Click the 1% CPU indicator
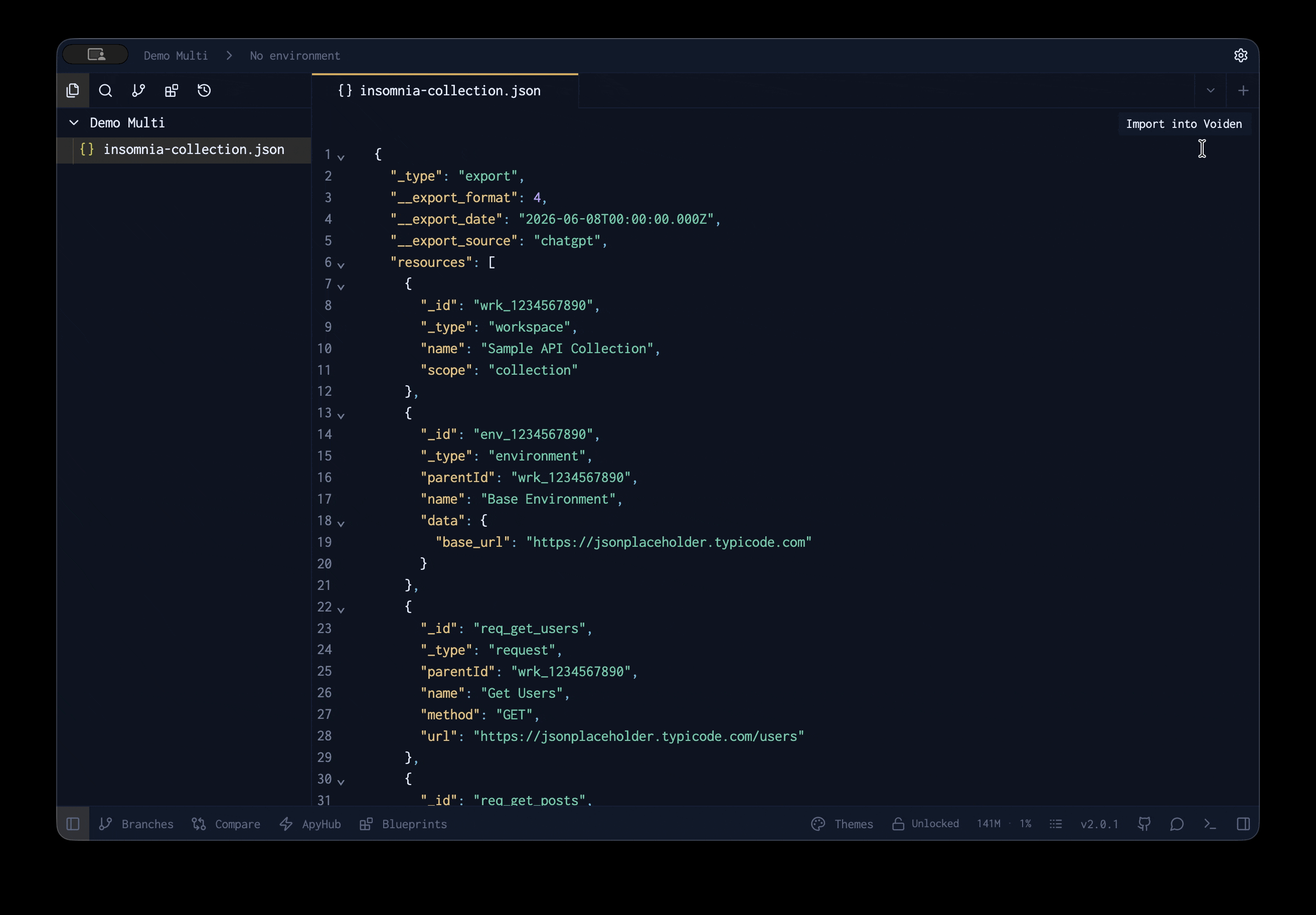1316x915 pixels. coord(1025,824)
